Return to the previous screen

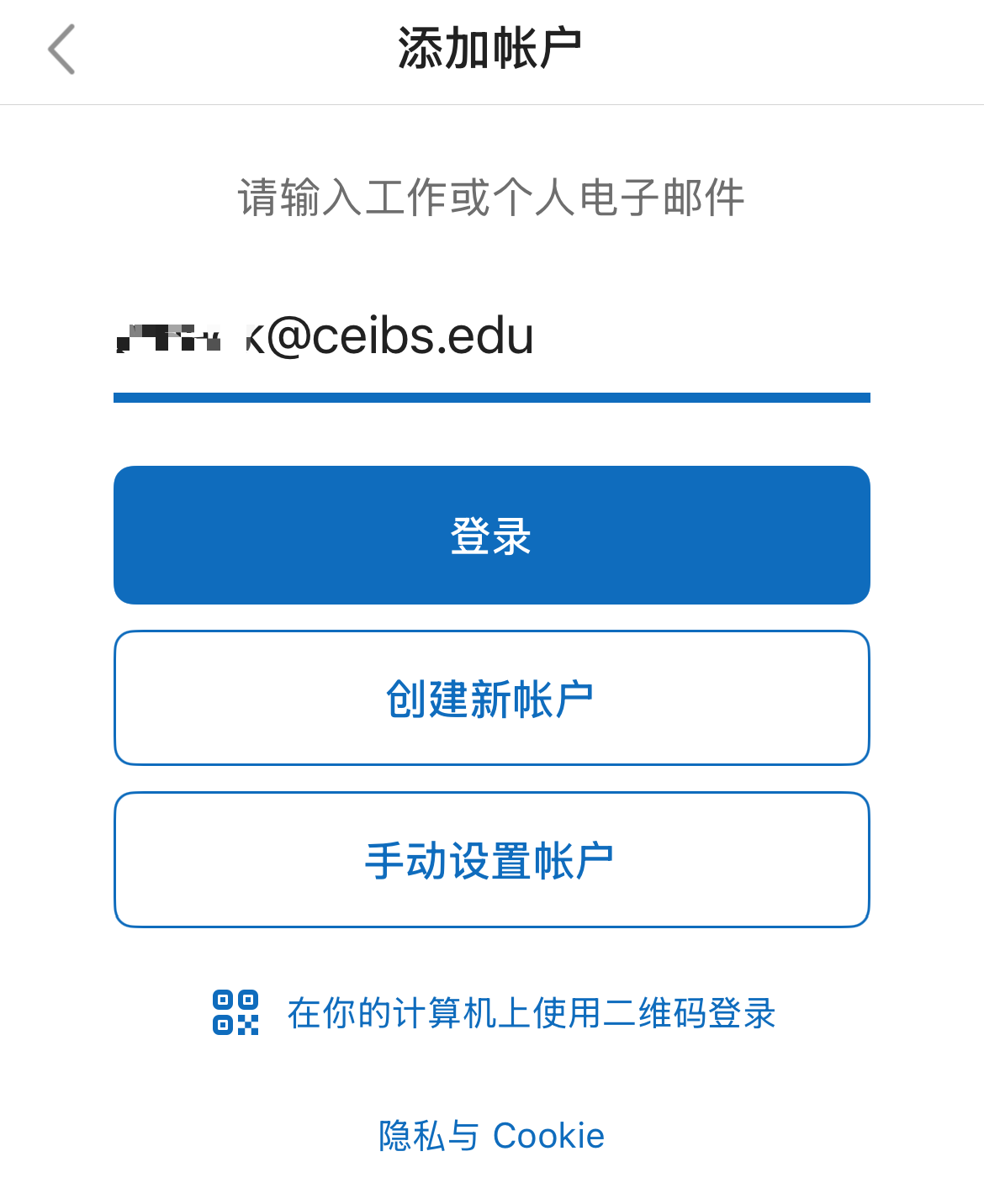click(61, 50)
